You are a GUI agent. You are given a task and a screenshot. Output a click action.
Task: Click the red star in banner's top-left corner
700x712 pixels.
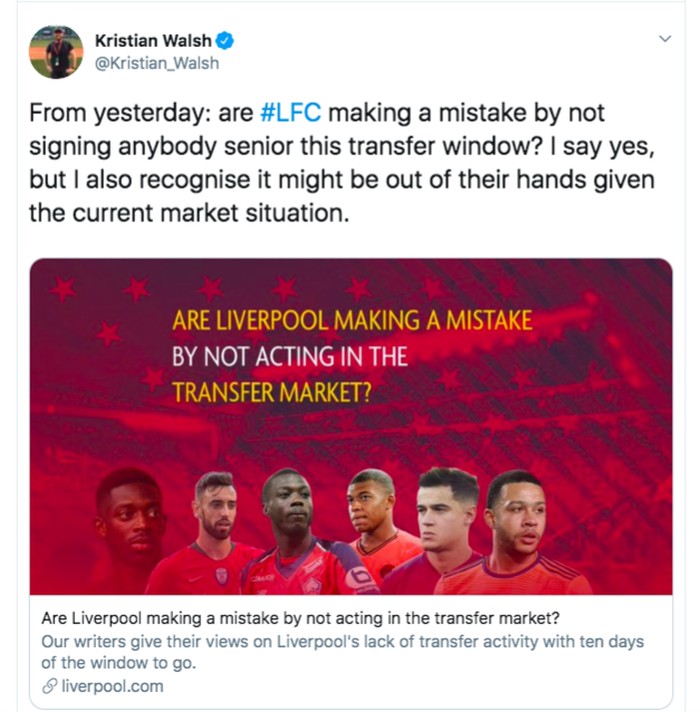coord(63,289)
